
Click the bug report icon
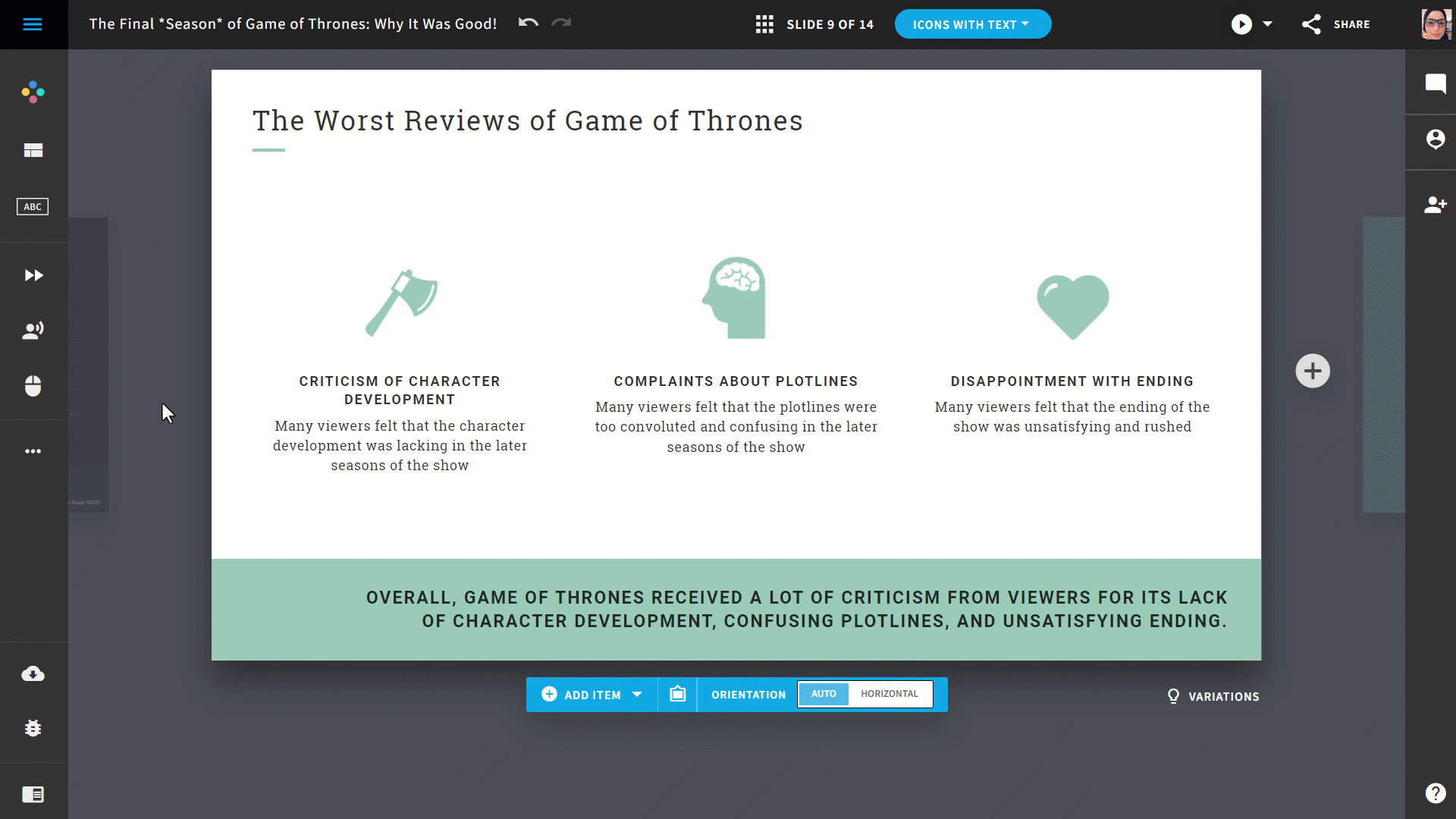click(x=33, y=728)
